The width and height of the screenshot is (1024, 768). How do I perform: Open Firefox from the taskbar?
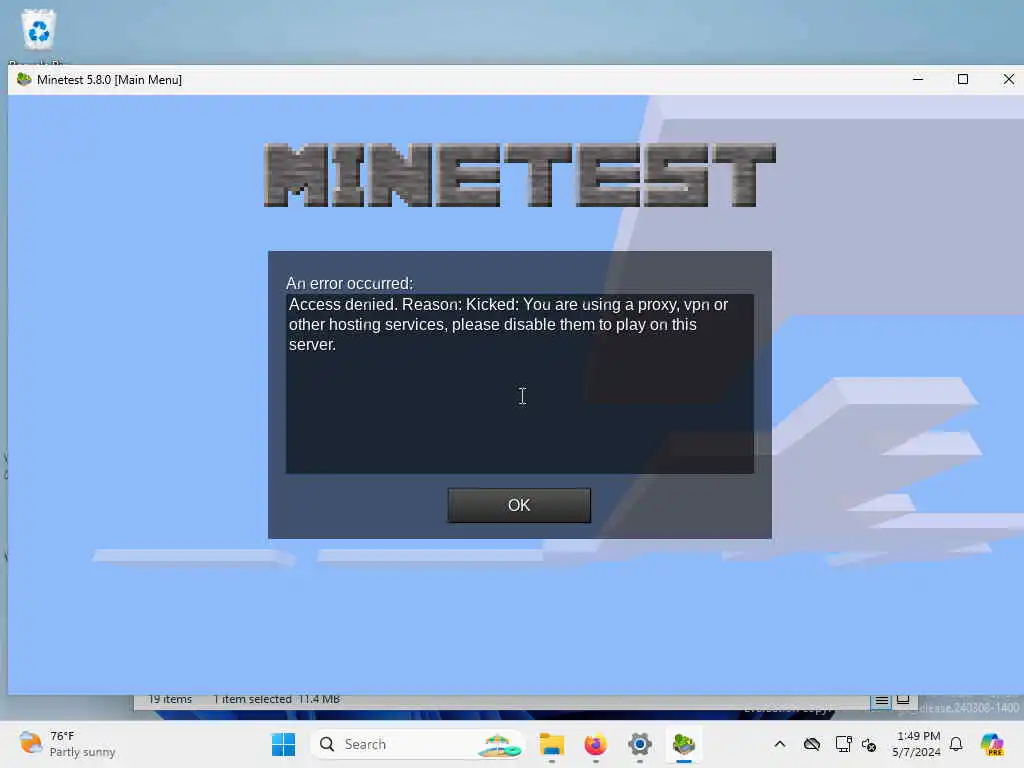pos(596,744)
